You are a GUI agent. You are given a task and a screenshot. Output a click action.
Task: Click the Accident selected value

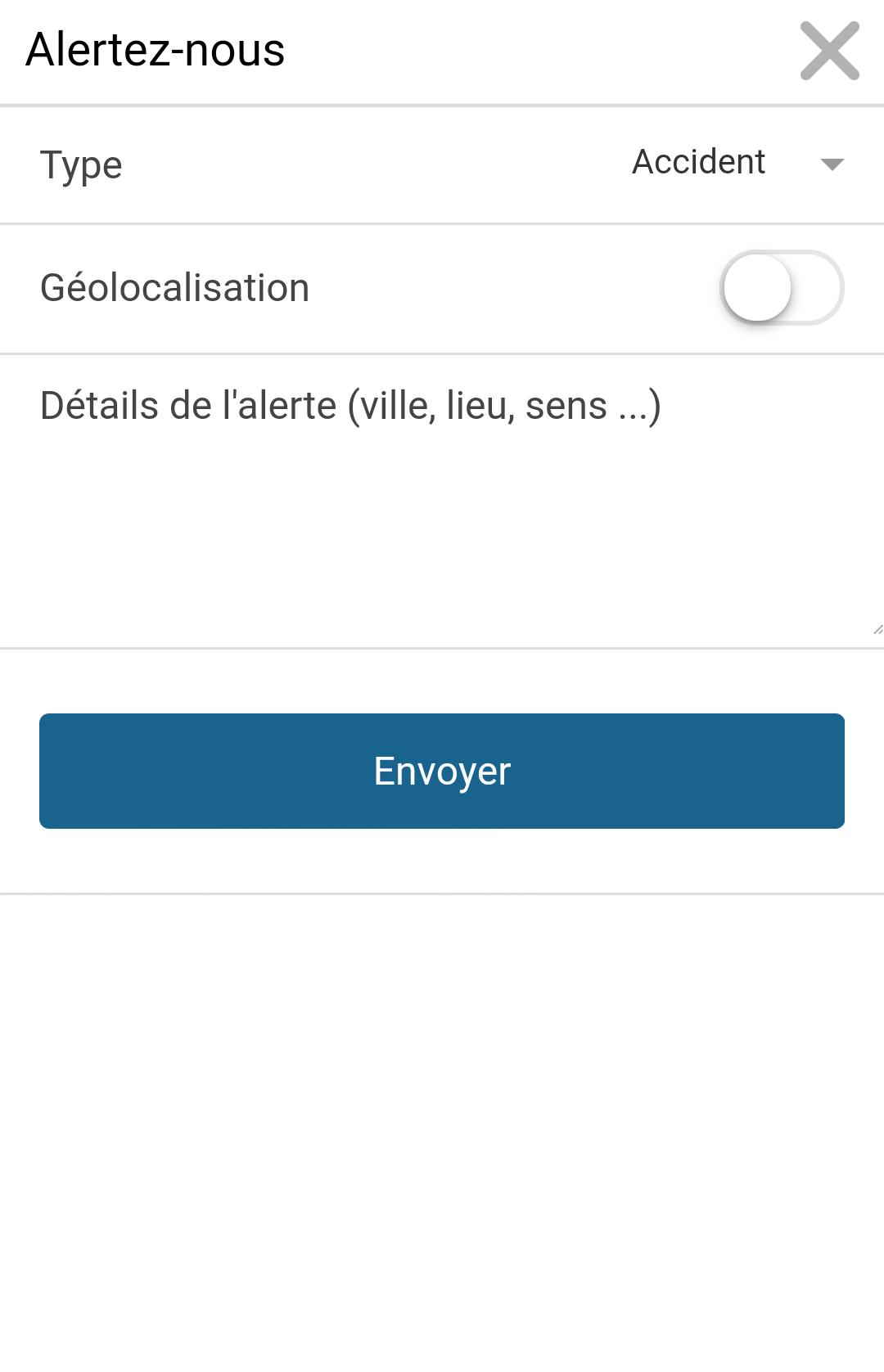[698, 162]
